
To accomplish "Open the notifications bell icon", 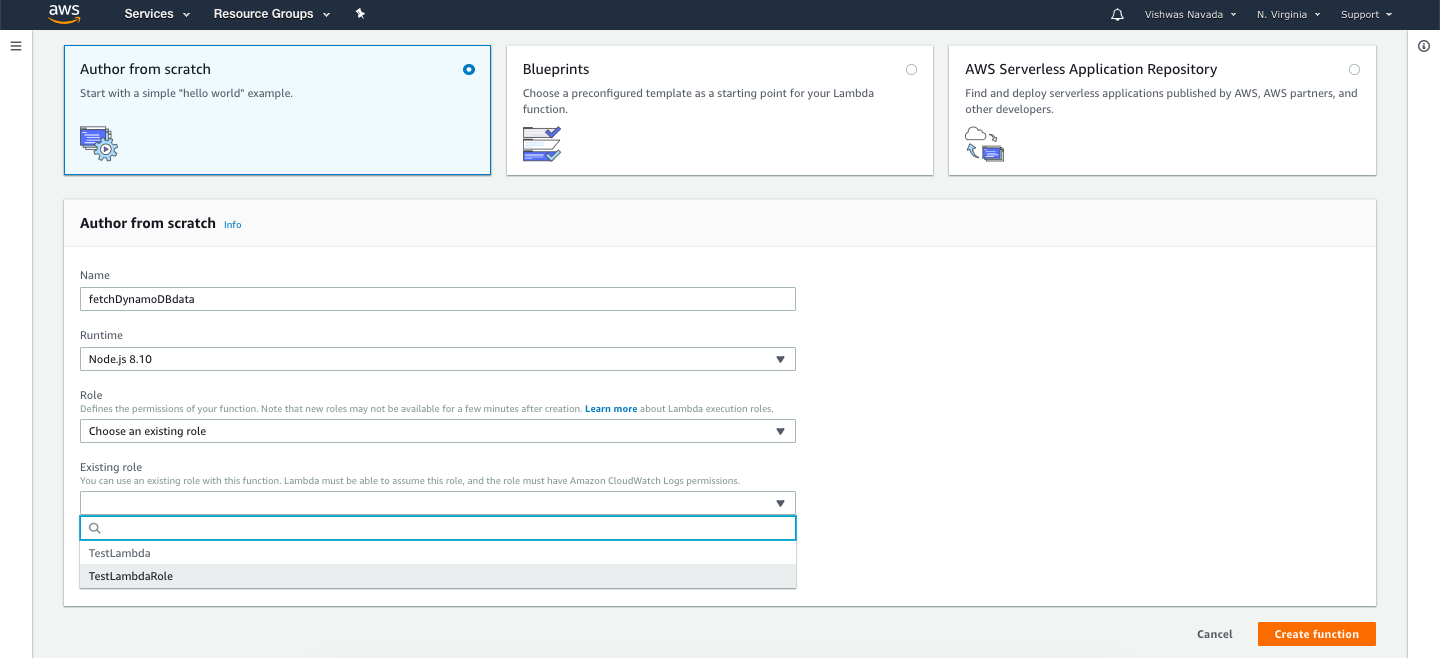I will point(1117,14).
